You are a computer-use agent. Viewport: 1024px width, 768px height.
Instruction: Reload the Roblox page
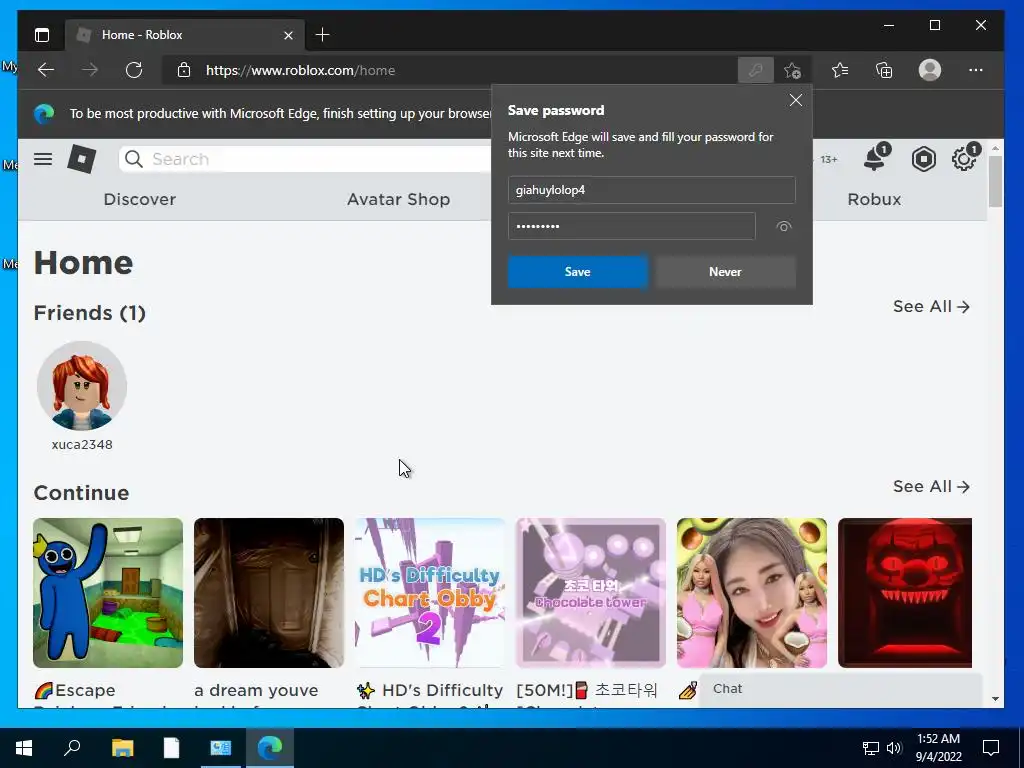[134, 70]
